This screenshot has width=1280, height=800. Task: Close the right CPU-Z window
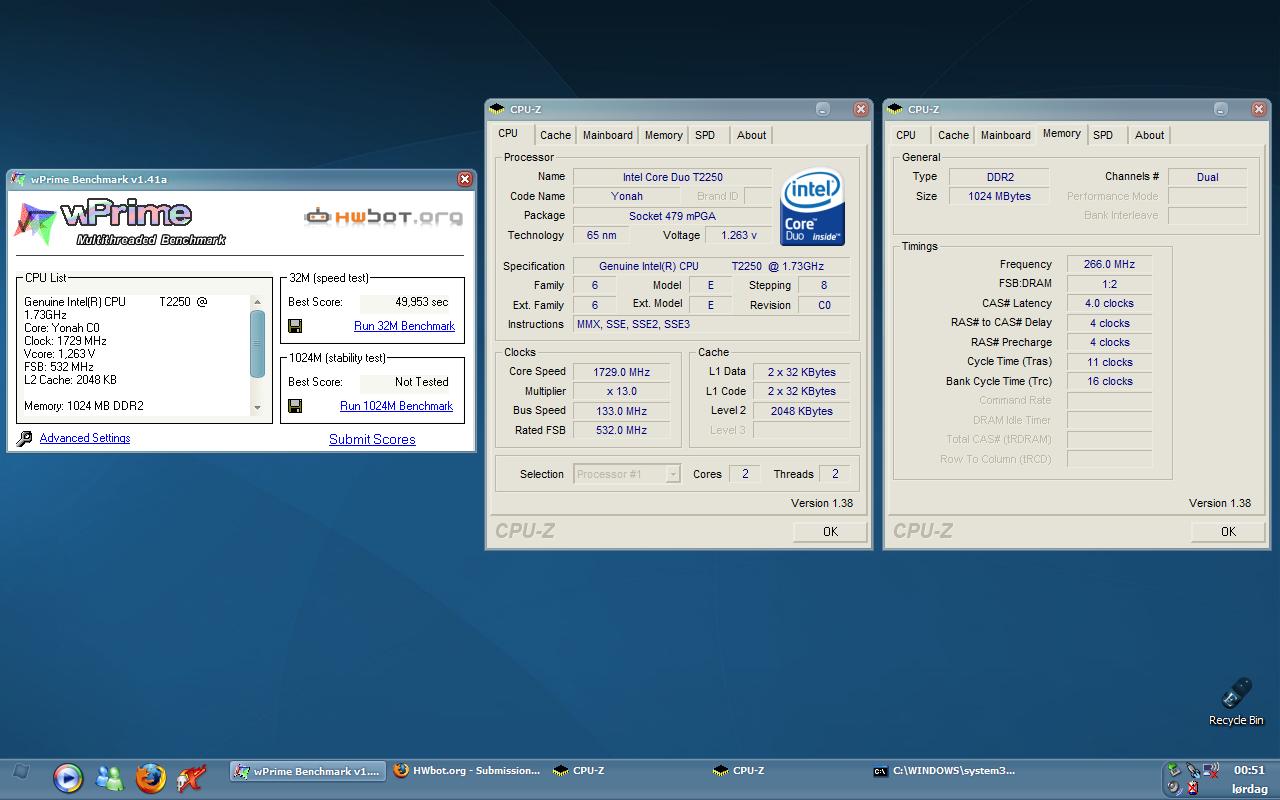tap(1258, 109)
